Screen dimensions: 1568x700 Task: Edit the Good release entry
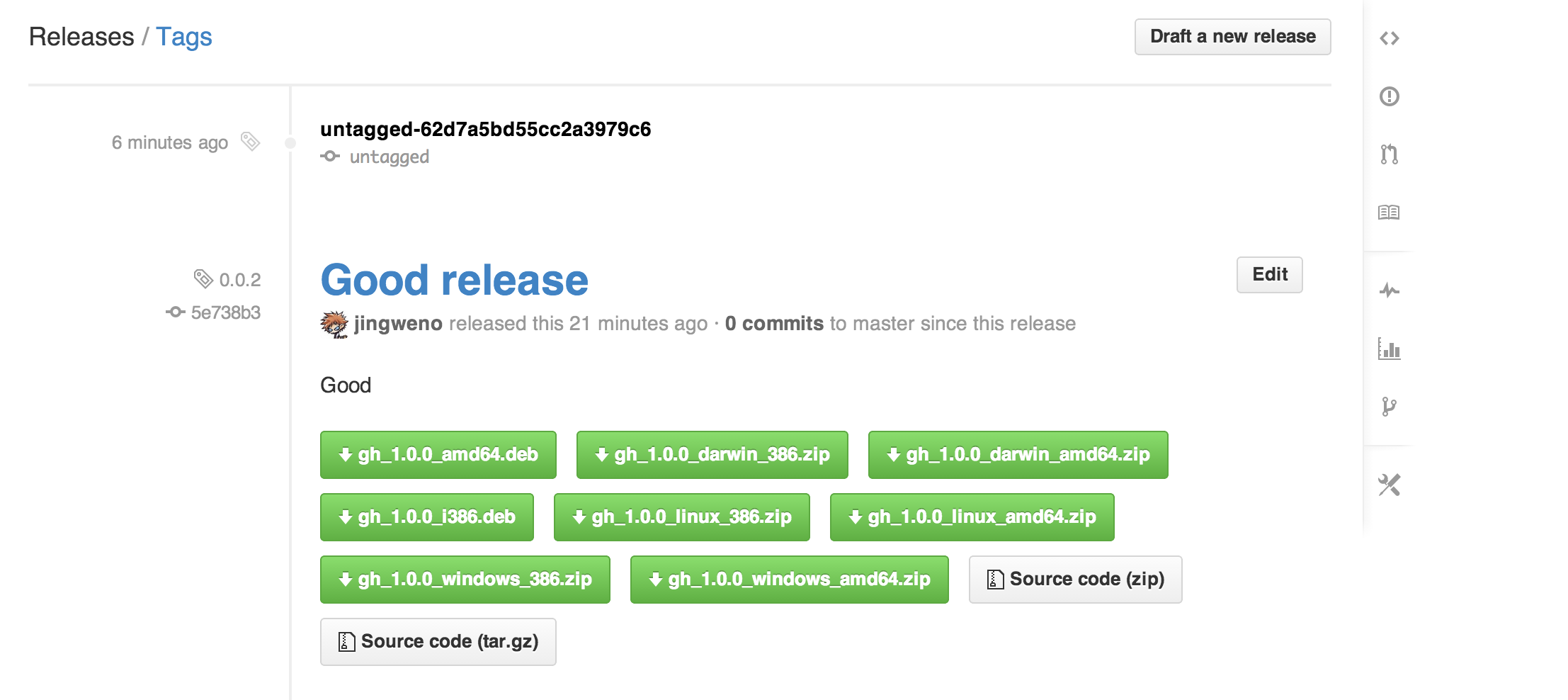[x=1269, y=275]
